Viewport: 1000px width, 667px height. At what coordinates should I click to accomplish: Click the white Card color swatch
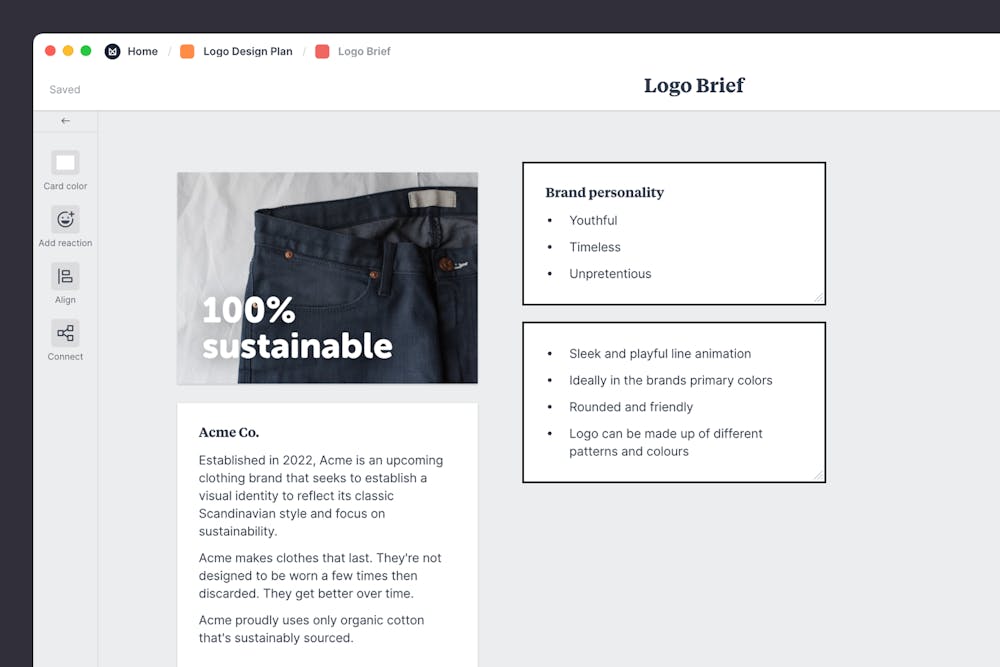[x=64, y=162]
